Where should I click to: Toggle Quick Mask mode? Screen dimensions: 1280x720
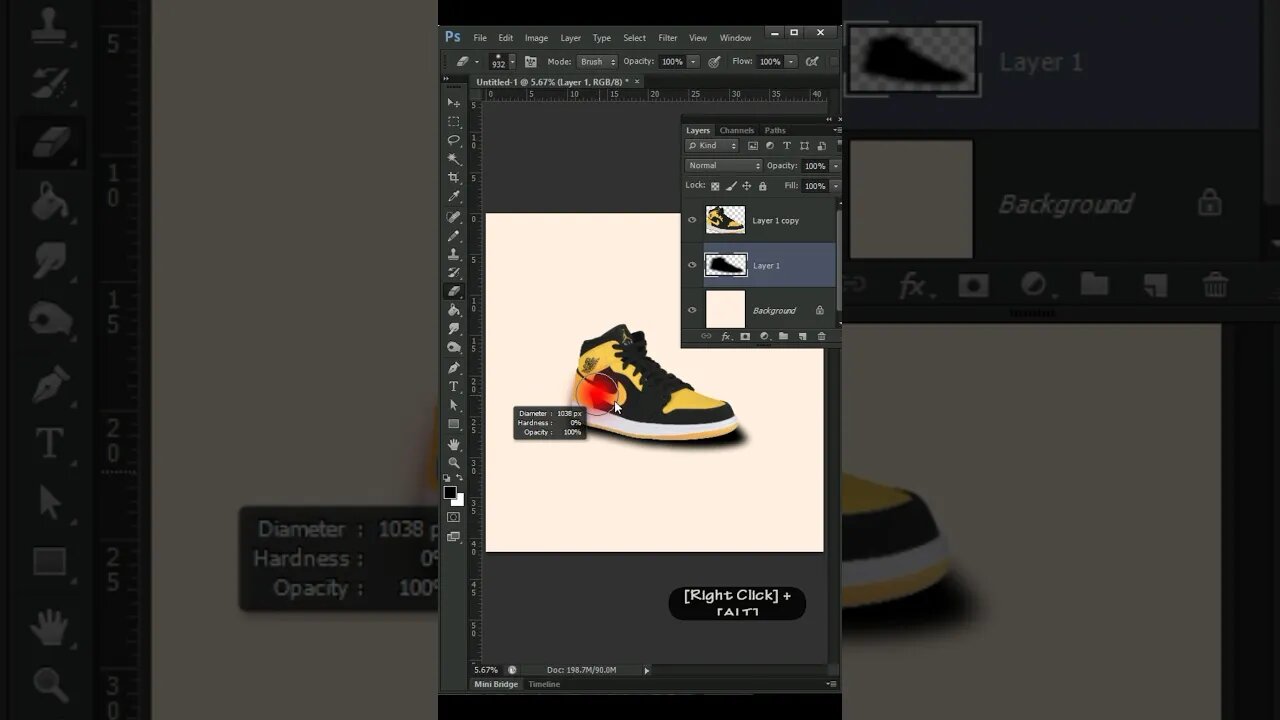coord(453,517)
